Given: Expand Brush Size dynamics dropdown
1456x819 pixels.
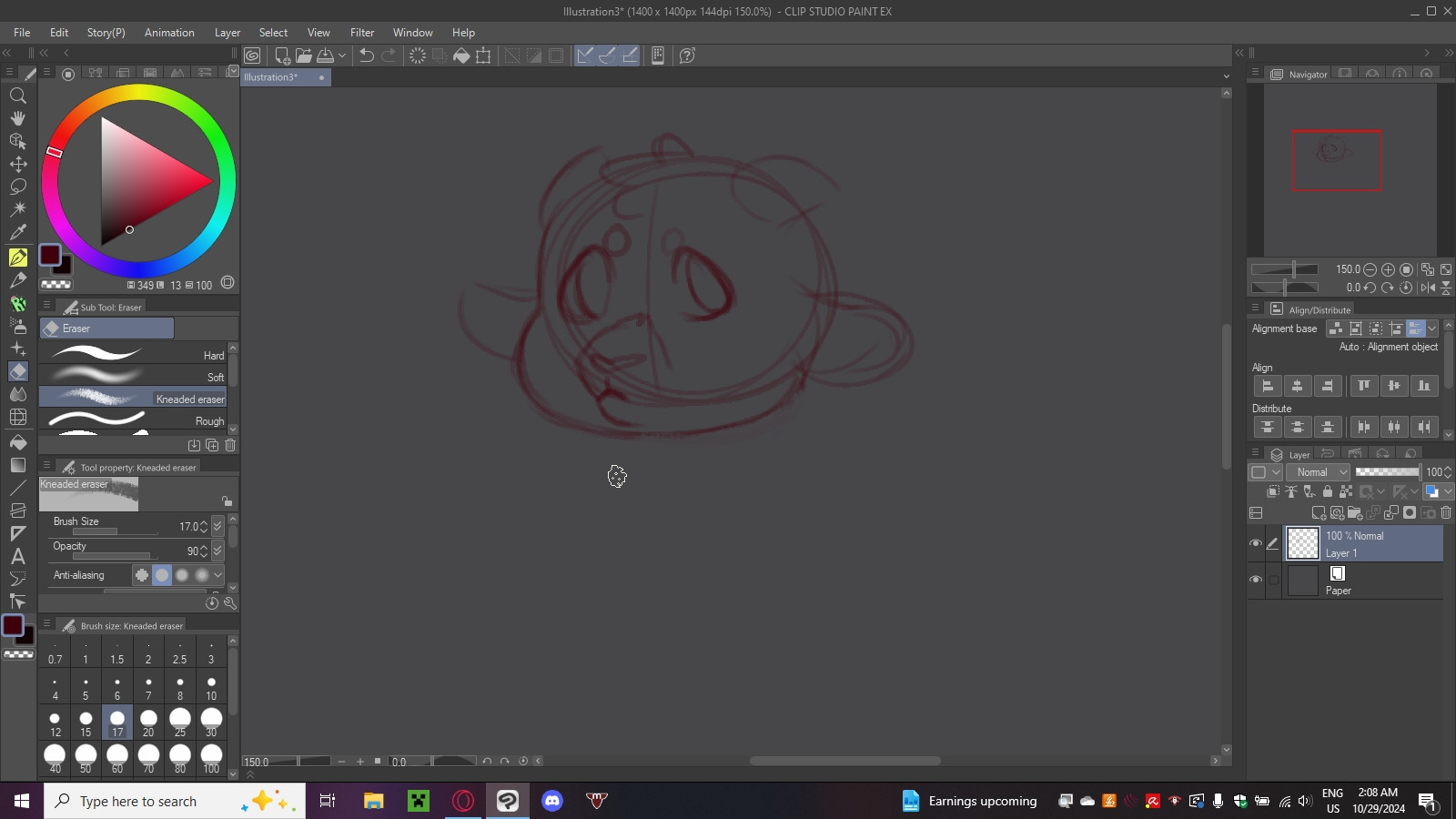Looking at the screenshot, I should (217, 526).
